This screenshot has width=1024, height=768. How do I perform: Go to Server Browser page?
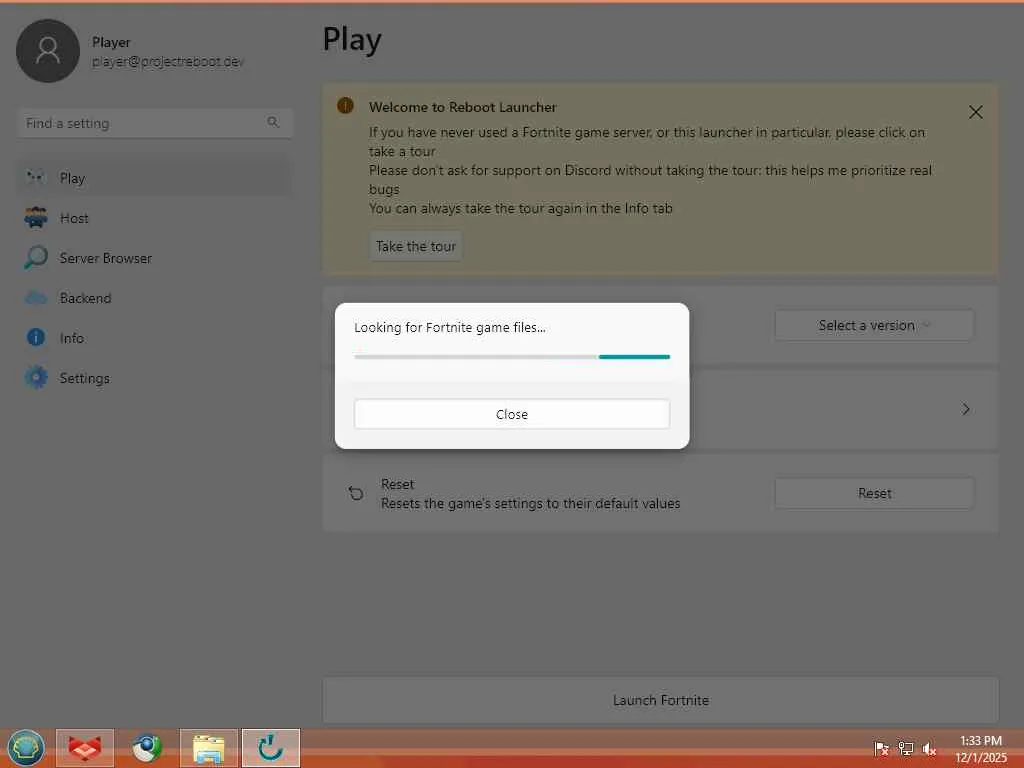click(105, 258)
